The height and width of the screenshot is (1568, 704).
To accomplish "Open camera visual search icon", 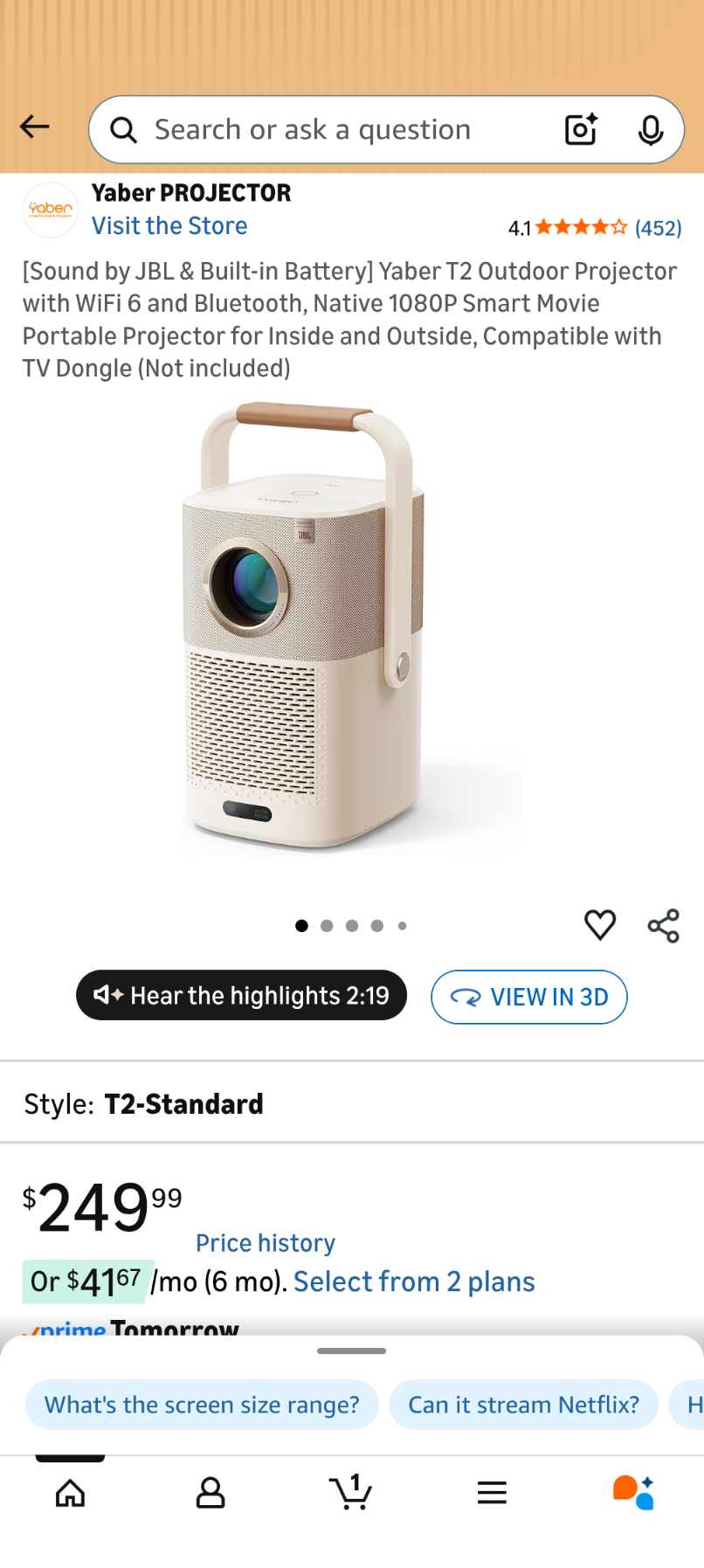I will pos(581,129).
